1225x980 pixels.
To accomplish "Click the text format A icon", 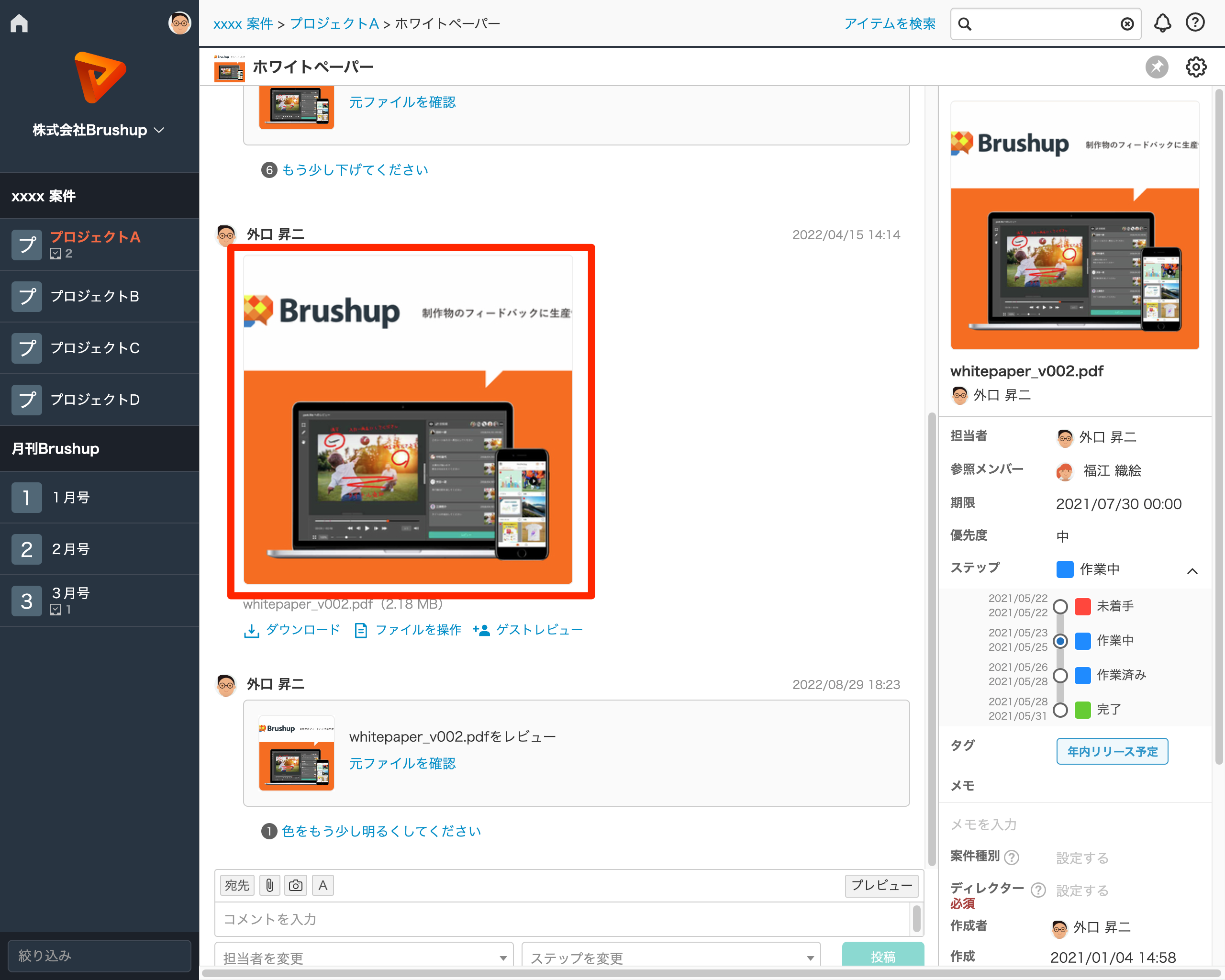I will [x=323, y=885].
